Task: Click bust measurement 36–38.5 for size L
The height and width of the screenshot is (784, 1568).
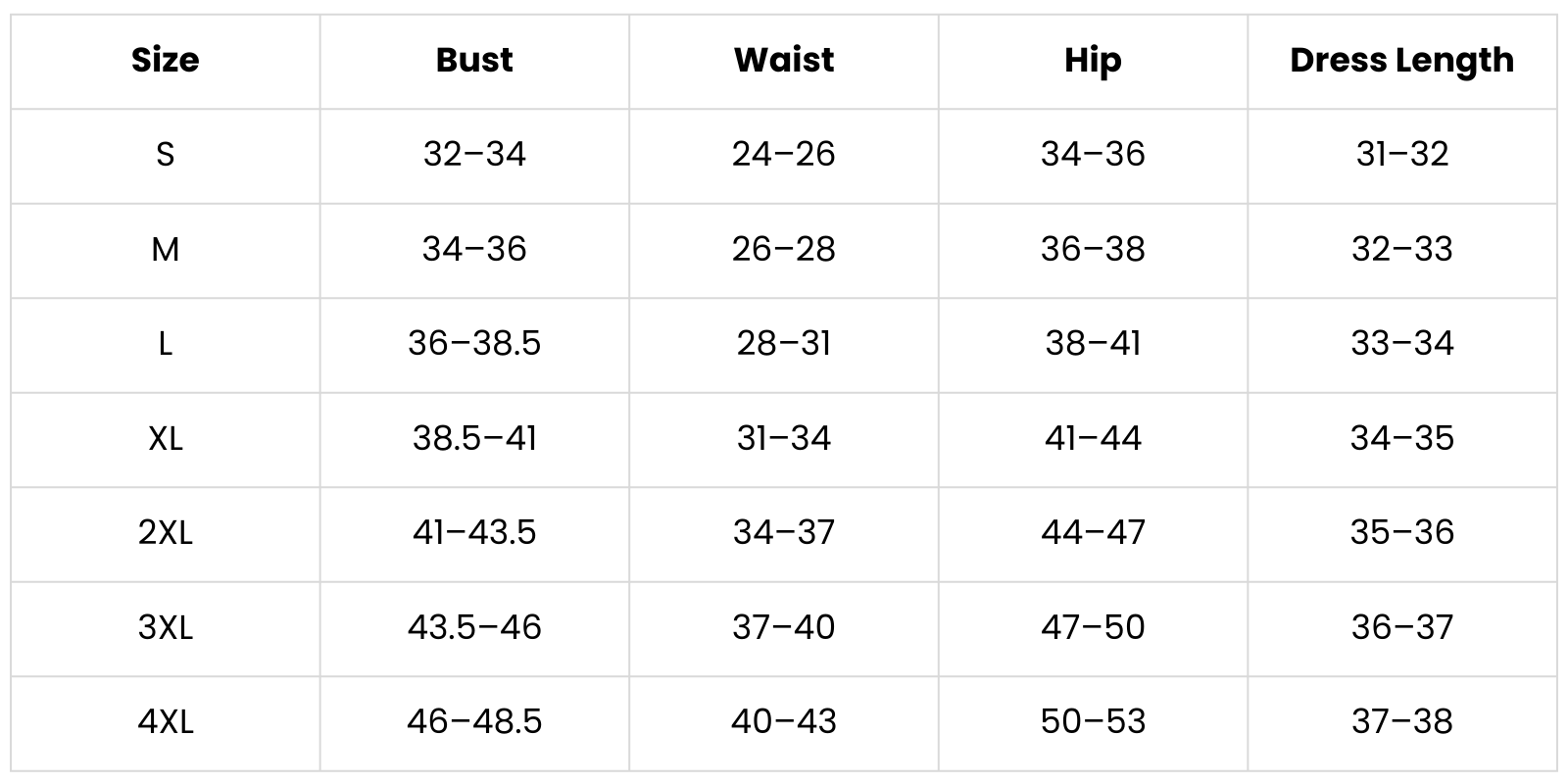Action: 474,343
